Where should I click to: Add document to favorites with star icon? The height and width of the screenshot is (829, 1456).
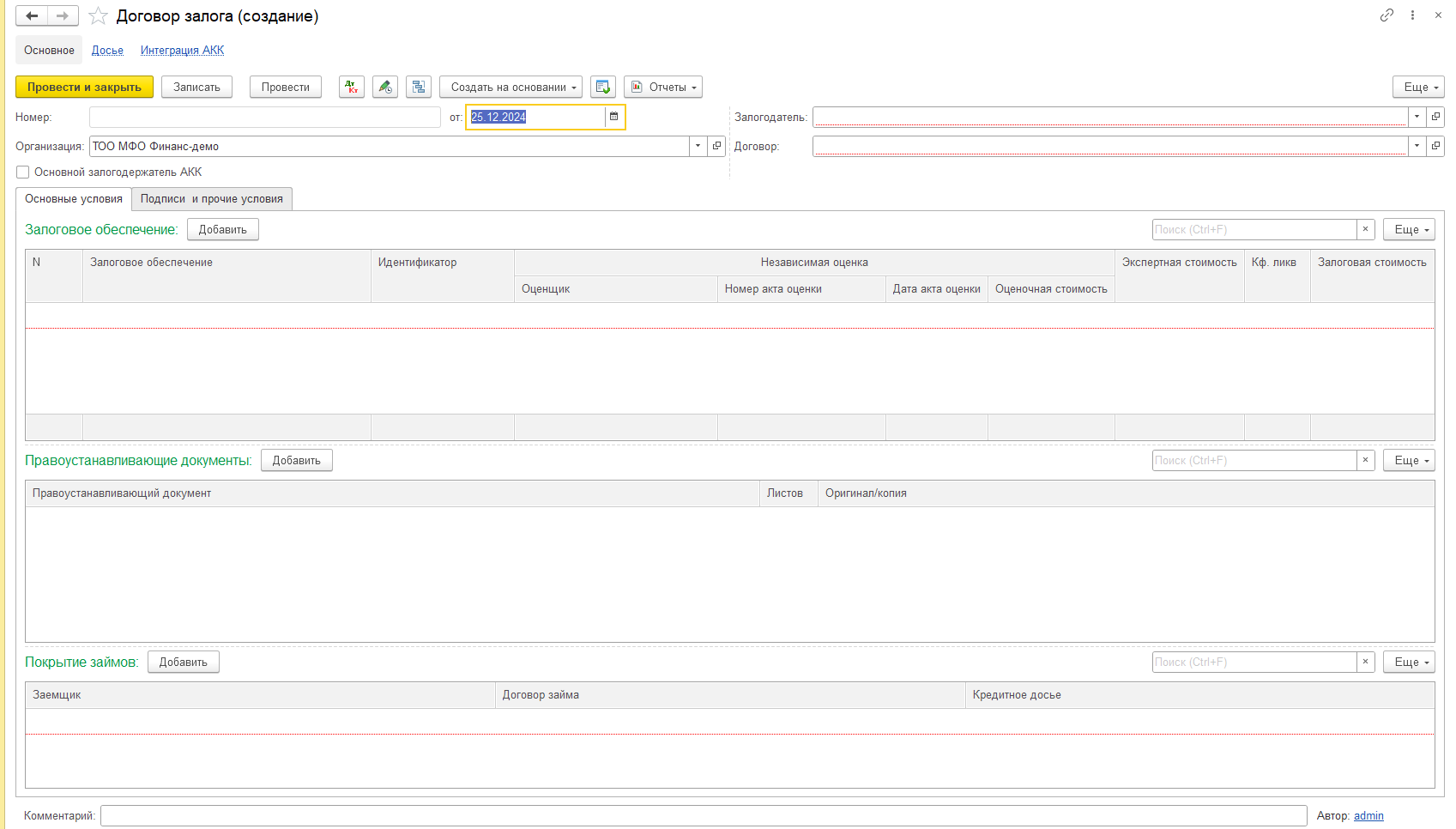(99, 16)
